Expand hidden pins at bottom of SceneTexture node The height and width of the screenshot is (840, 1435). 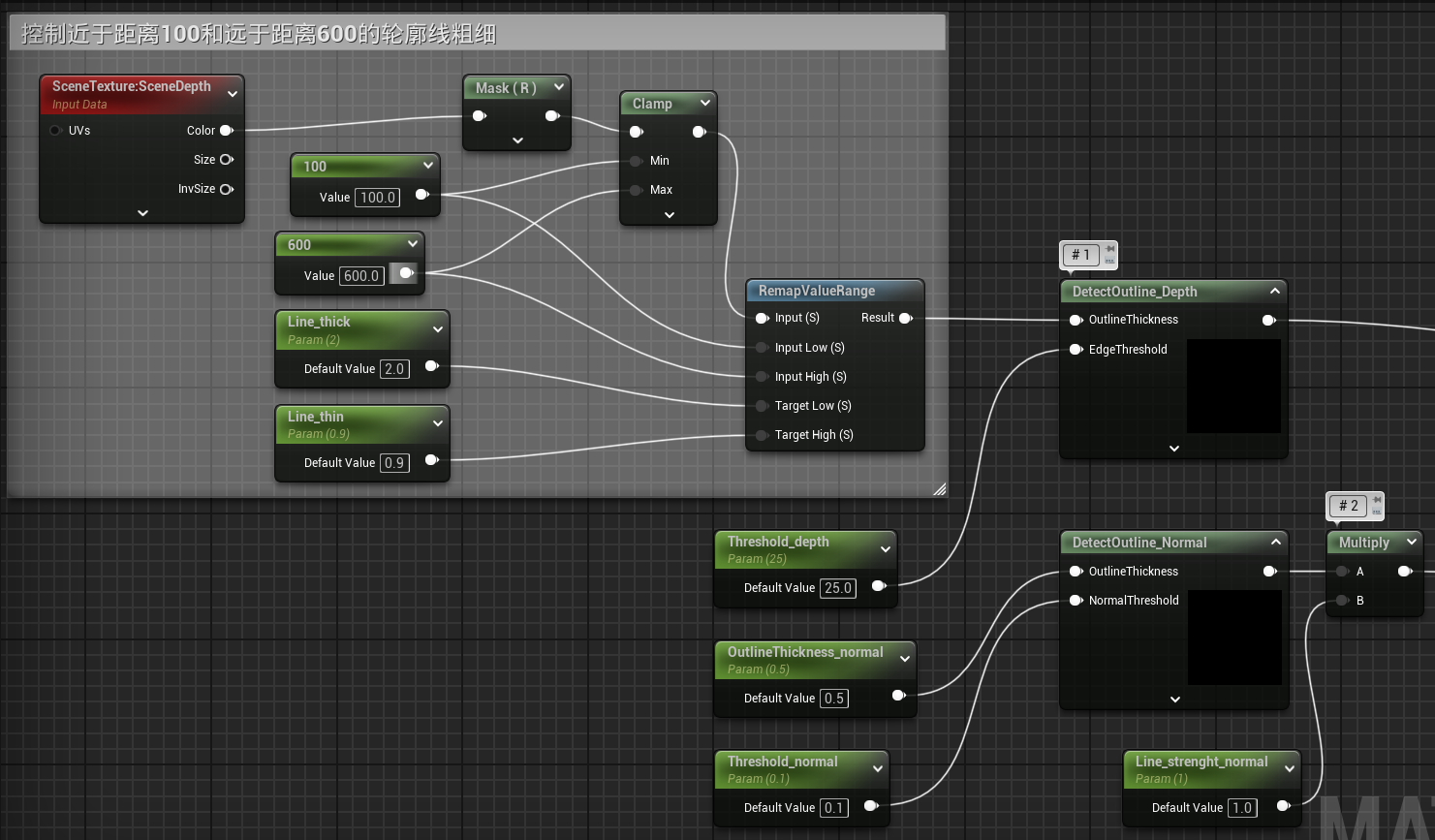pyautogui.click(x=142, y=213)
